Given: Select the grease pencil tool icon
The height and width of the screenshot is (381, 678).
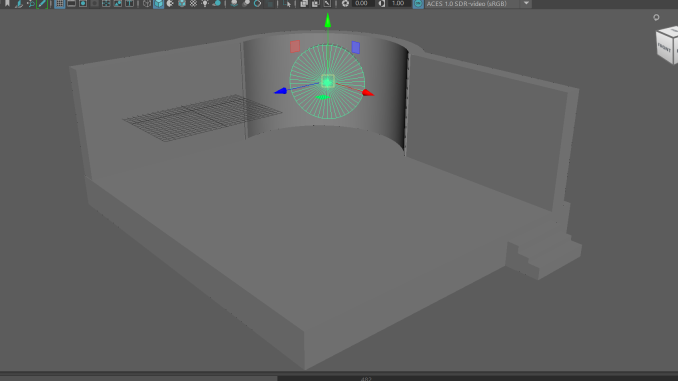Looking at the screenshot, I should tap(42, 3).
